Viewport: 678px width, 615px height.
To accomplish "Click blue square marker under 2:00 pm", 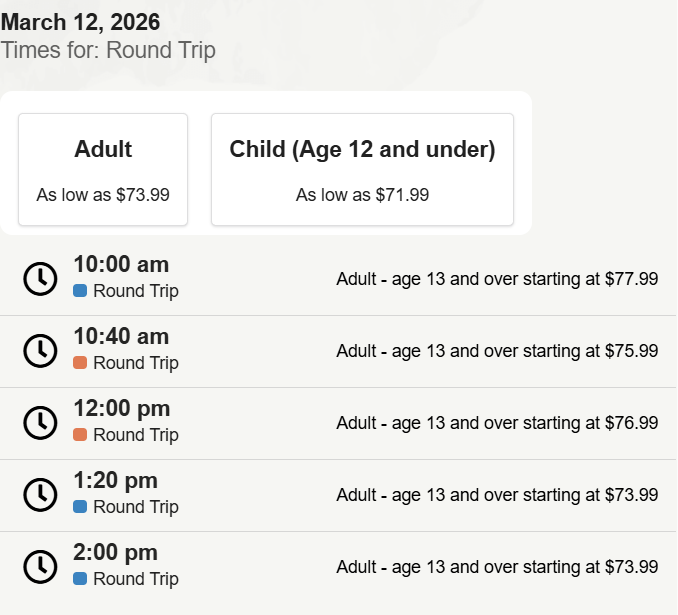I will 80,580.
